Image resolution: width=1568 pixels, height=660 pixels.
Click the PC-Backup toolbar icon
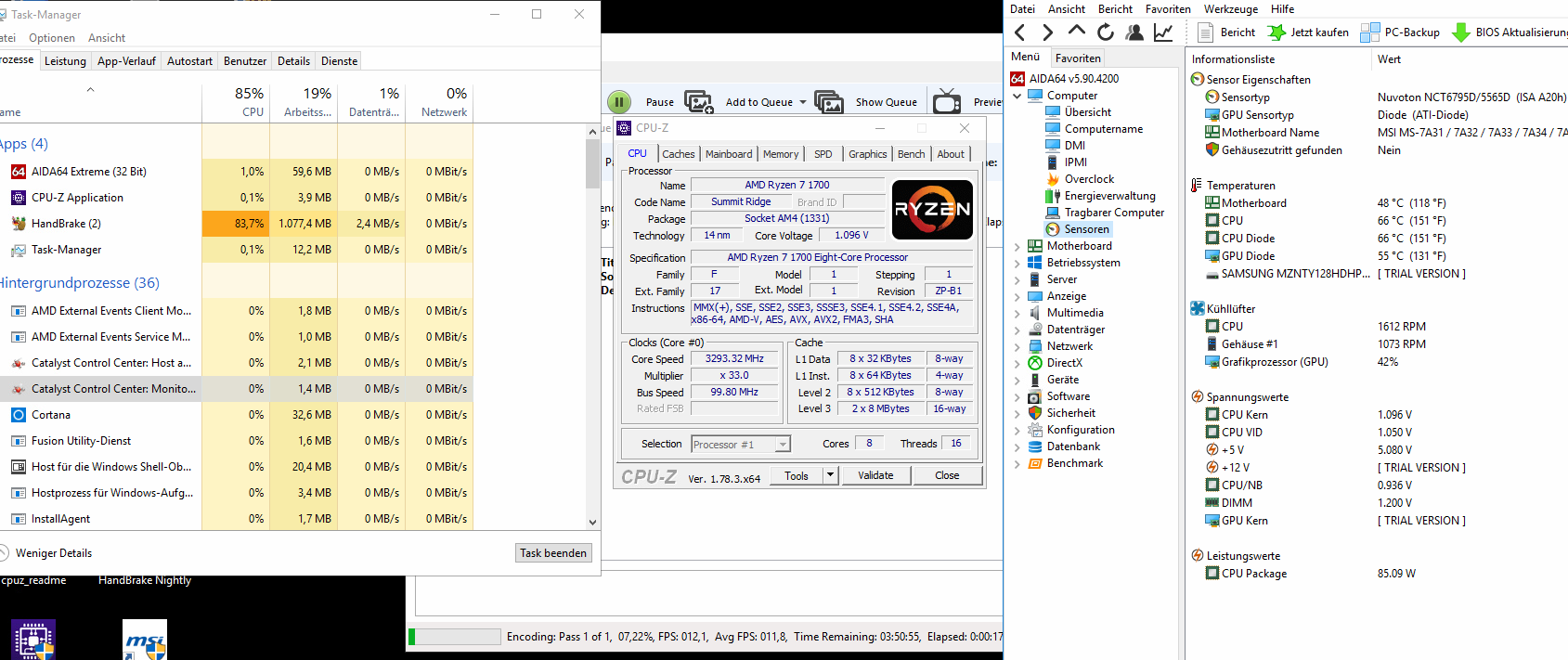1370,32
